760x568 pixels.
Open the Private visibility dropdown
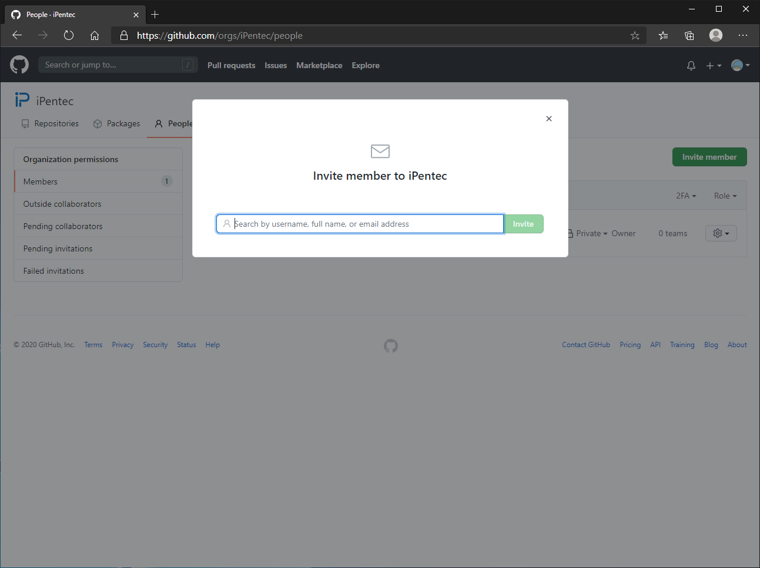click(588, 234)
